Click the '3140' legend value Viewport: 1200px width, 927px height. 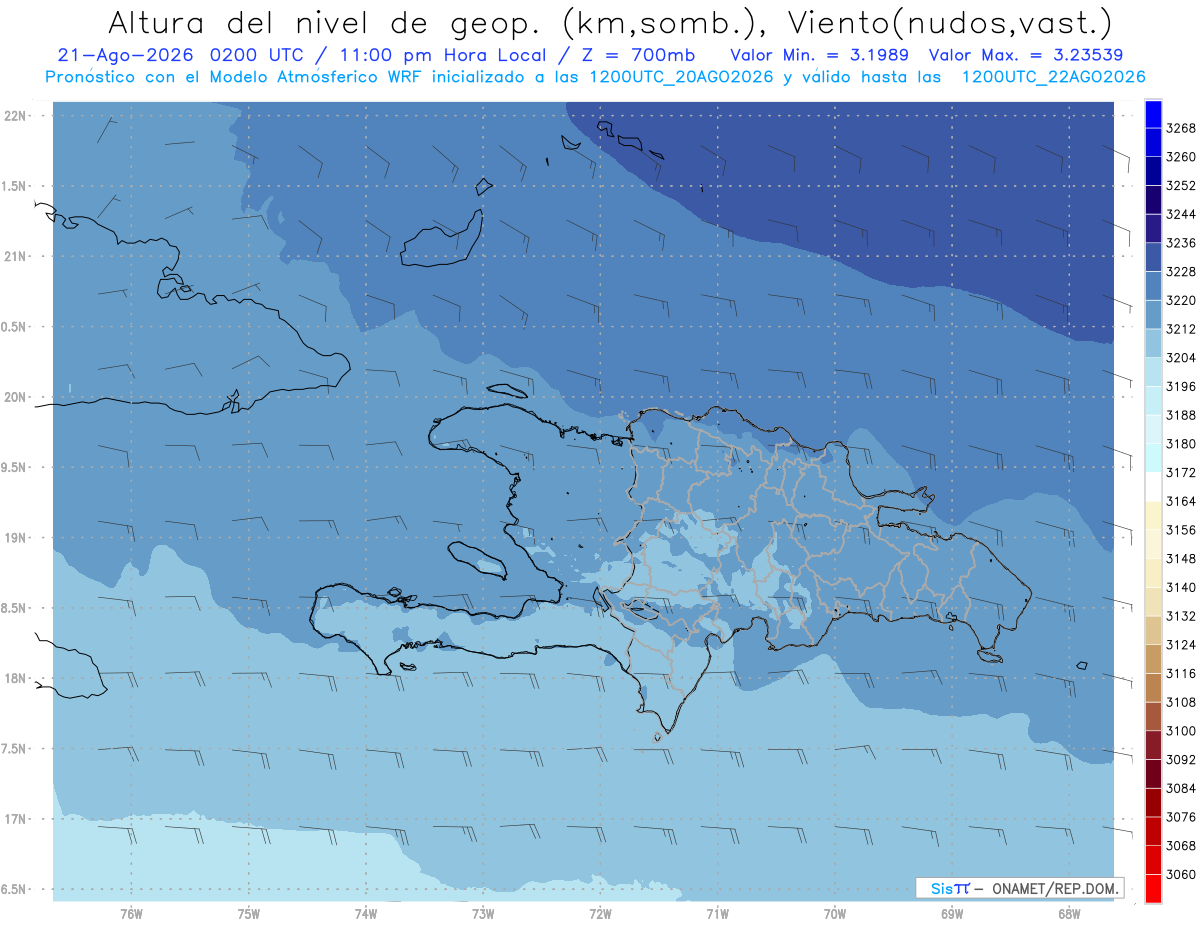pyautogui.click(x=1181, y=588)
